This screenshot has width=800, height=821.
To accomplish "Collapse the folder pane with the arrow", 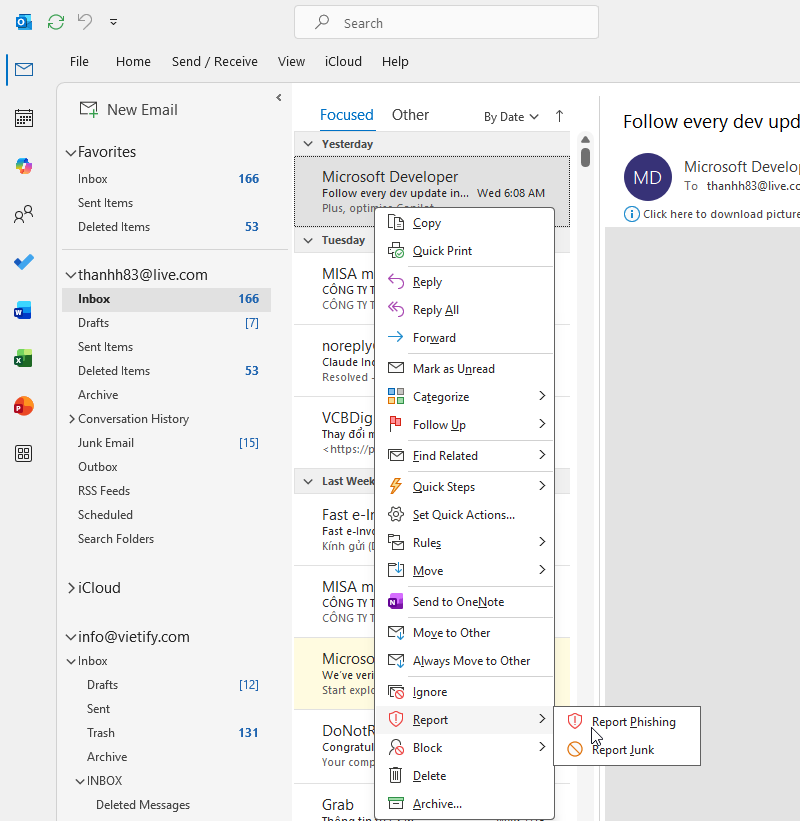I will point(279,97).
